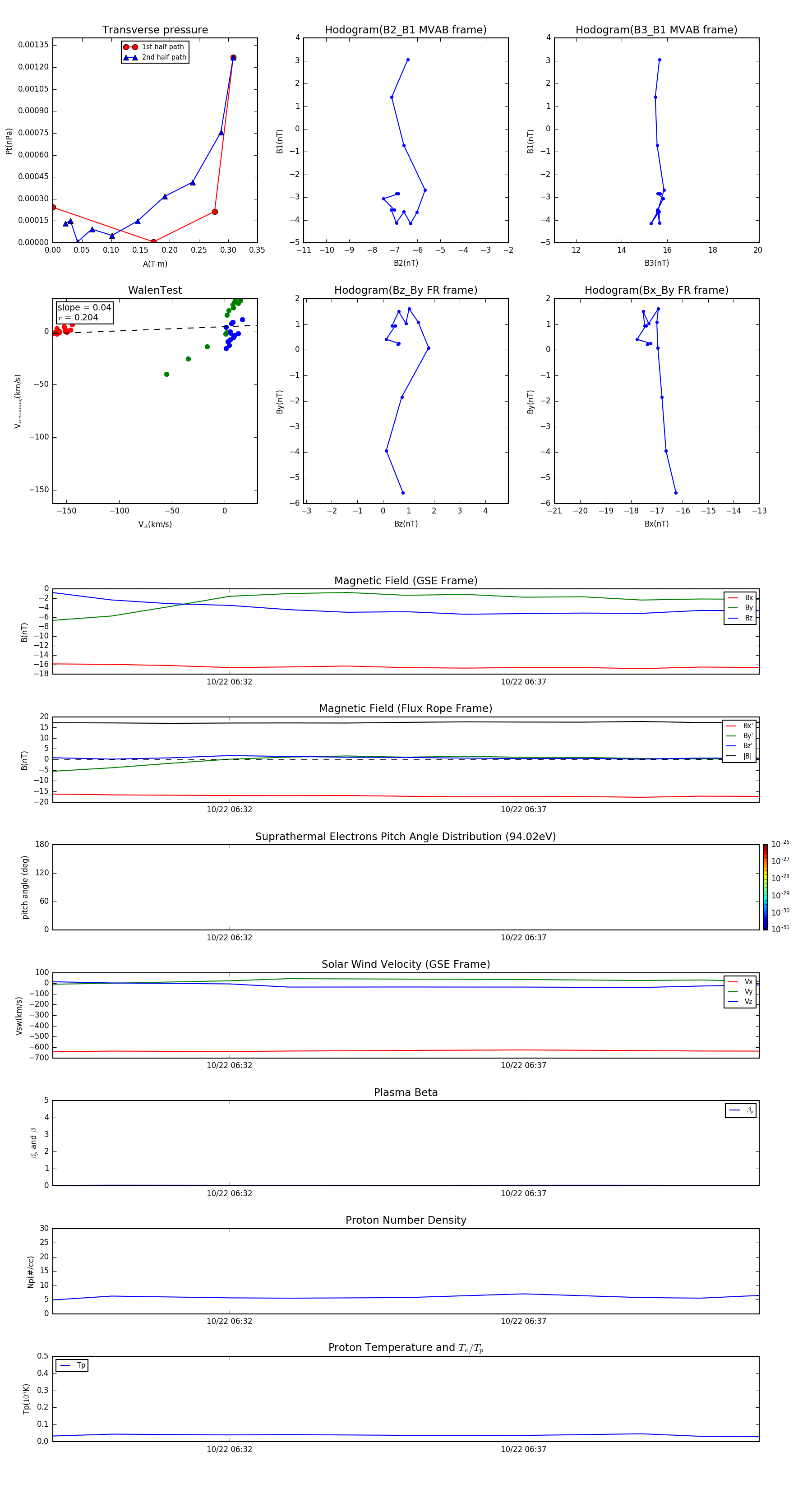Click the Suprathermal Electrons Pitch Angle Distribution title
The image size is (812, 1489).
pos(406,837)
